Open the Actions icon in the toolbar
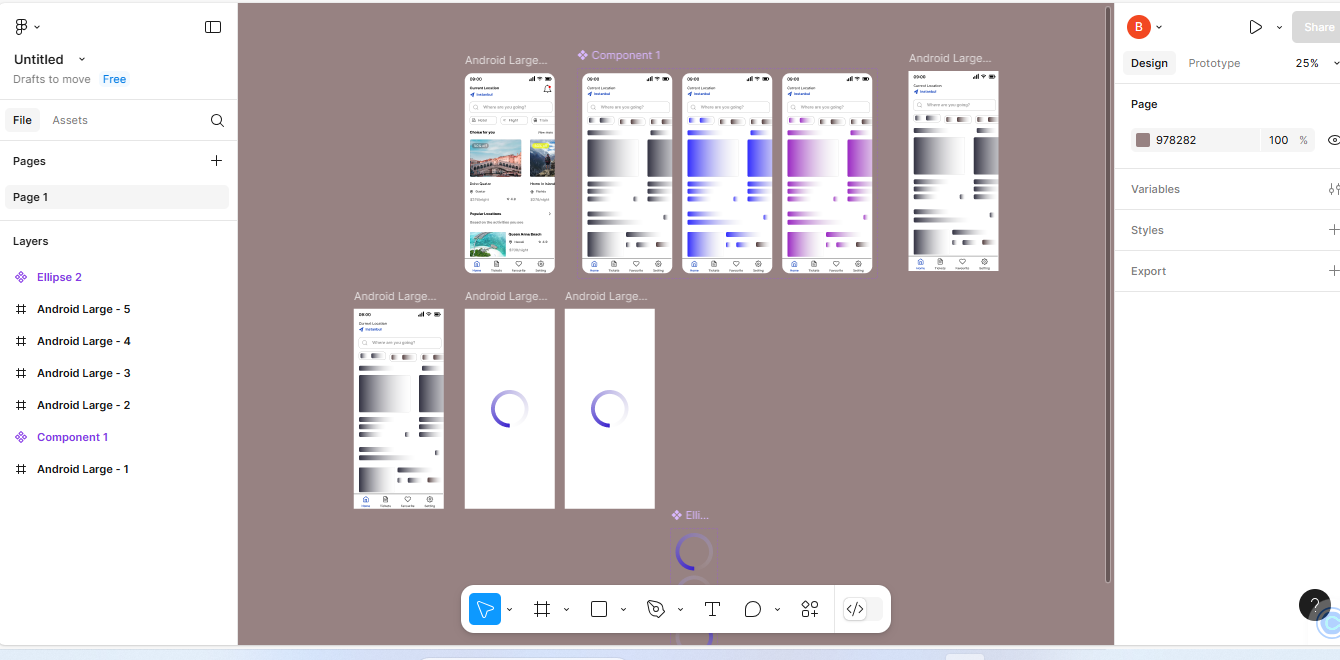The width and height of the screenshot is (1340, 660). [810, 609]
